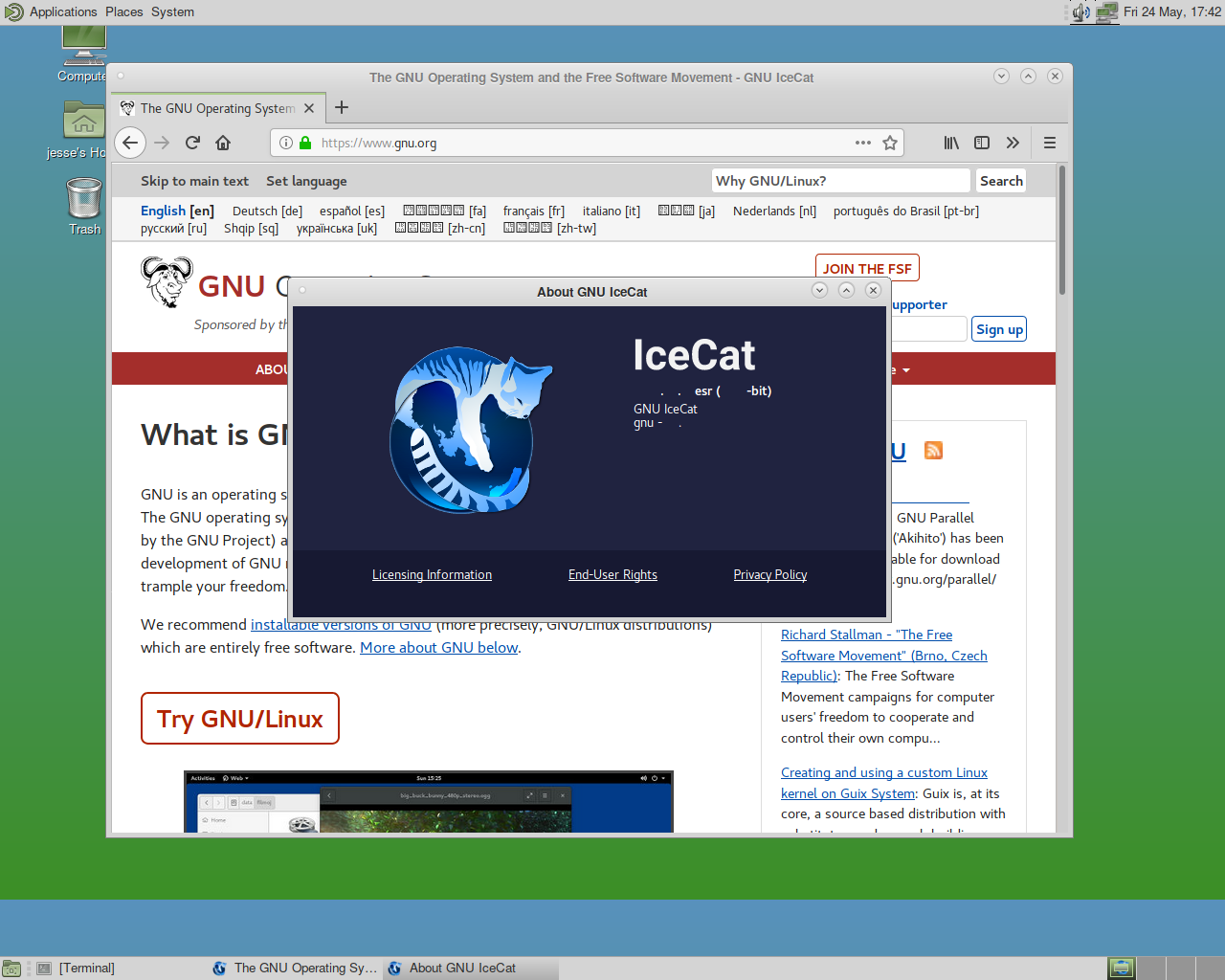The height and width of the screenshot is (980, 1225).
Task: Click the show desktop taskbar icon
Action: [11, 969]
